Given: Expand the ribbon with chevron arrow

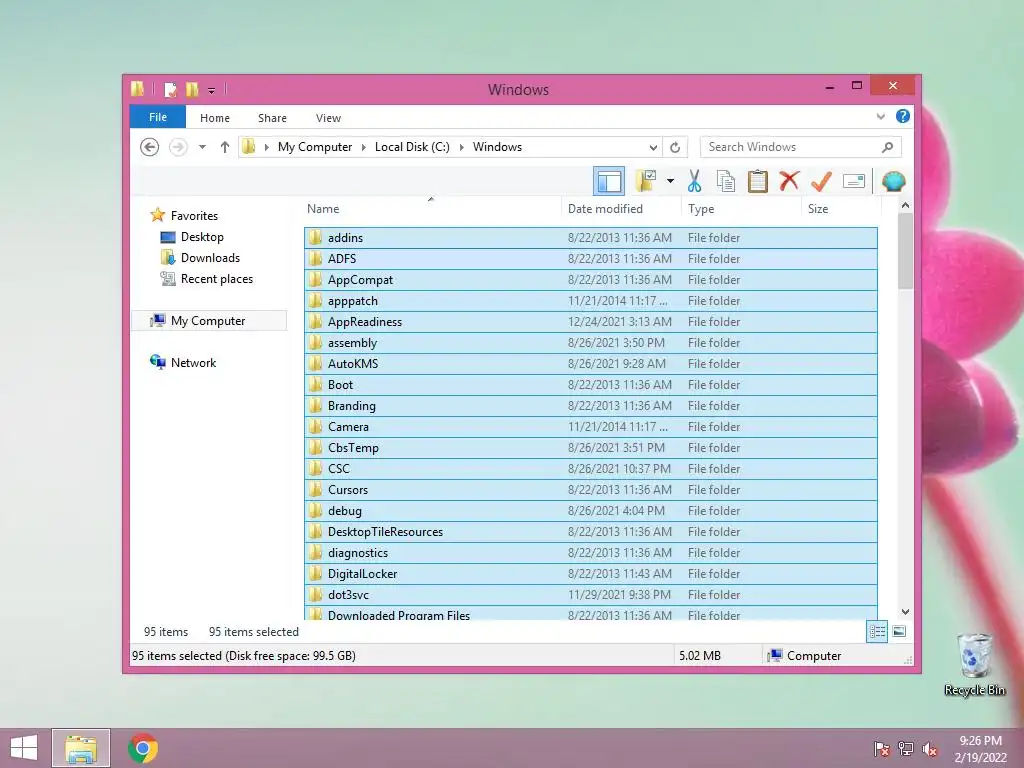Looking at the screenshot, I should coord(880,116).
